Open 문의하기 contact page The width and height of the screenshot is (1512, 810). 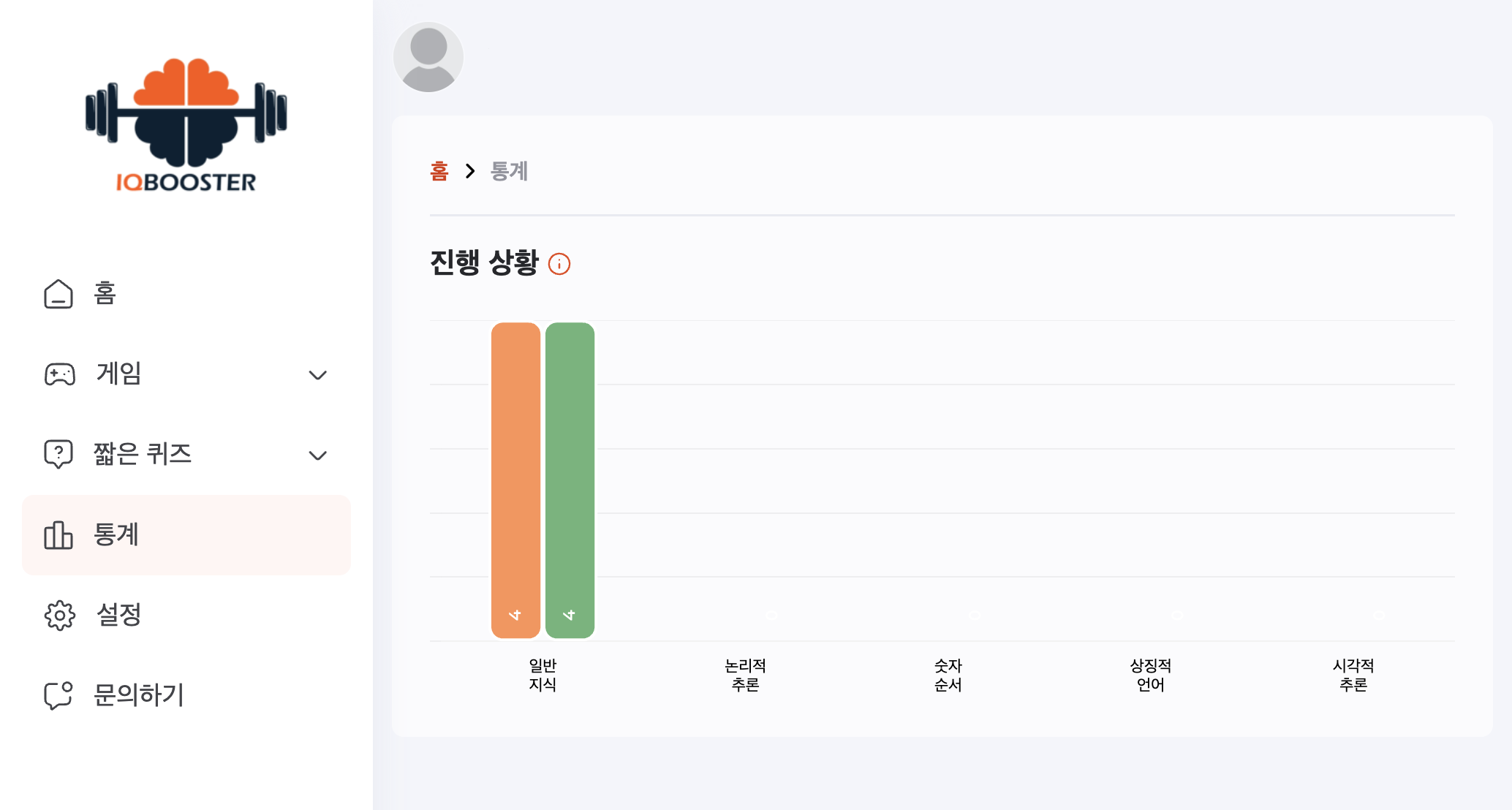point(139,695)
